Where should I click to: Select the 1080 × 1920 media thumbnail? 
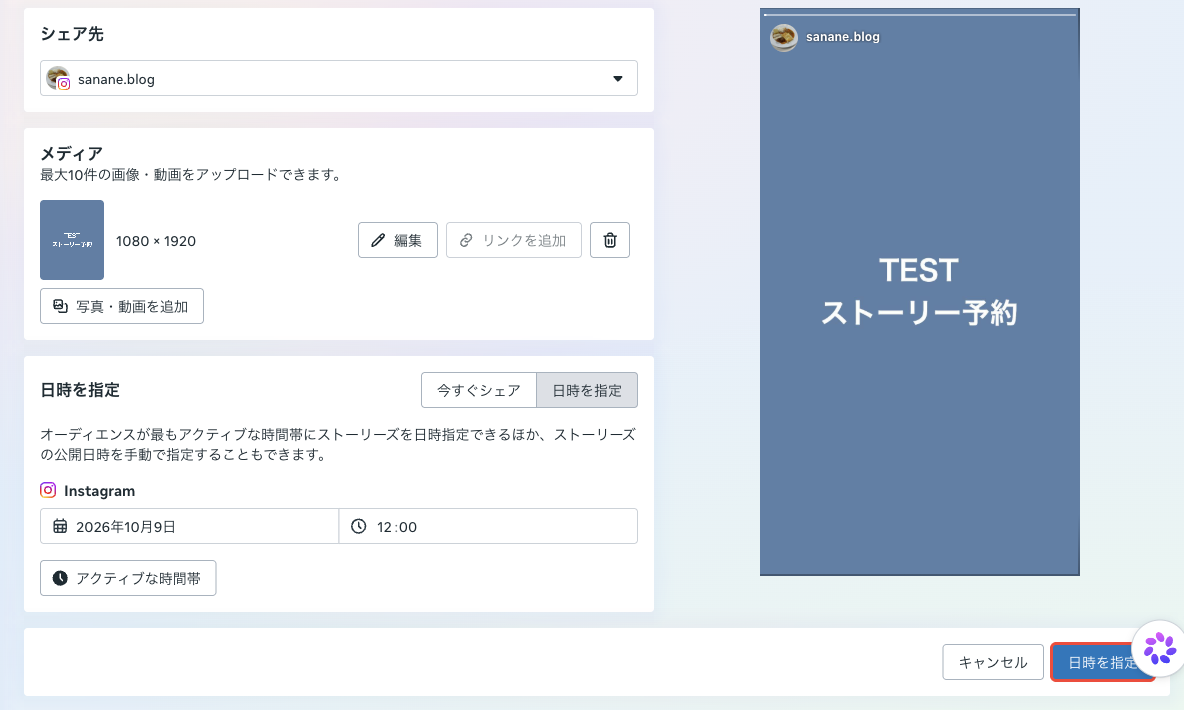(72, 240)
